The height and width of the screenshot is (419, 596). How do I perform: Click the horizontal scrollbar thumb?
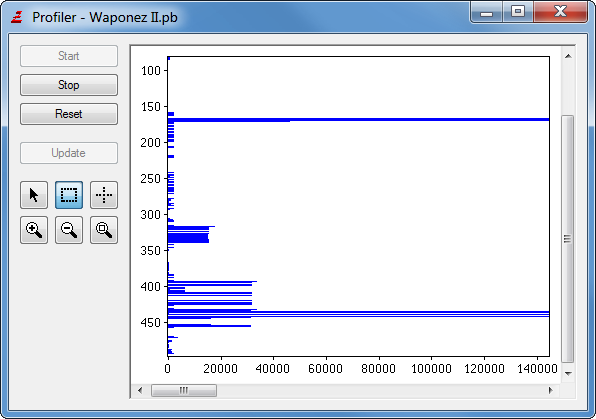184,390
